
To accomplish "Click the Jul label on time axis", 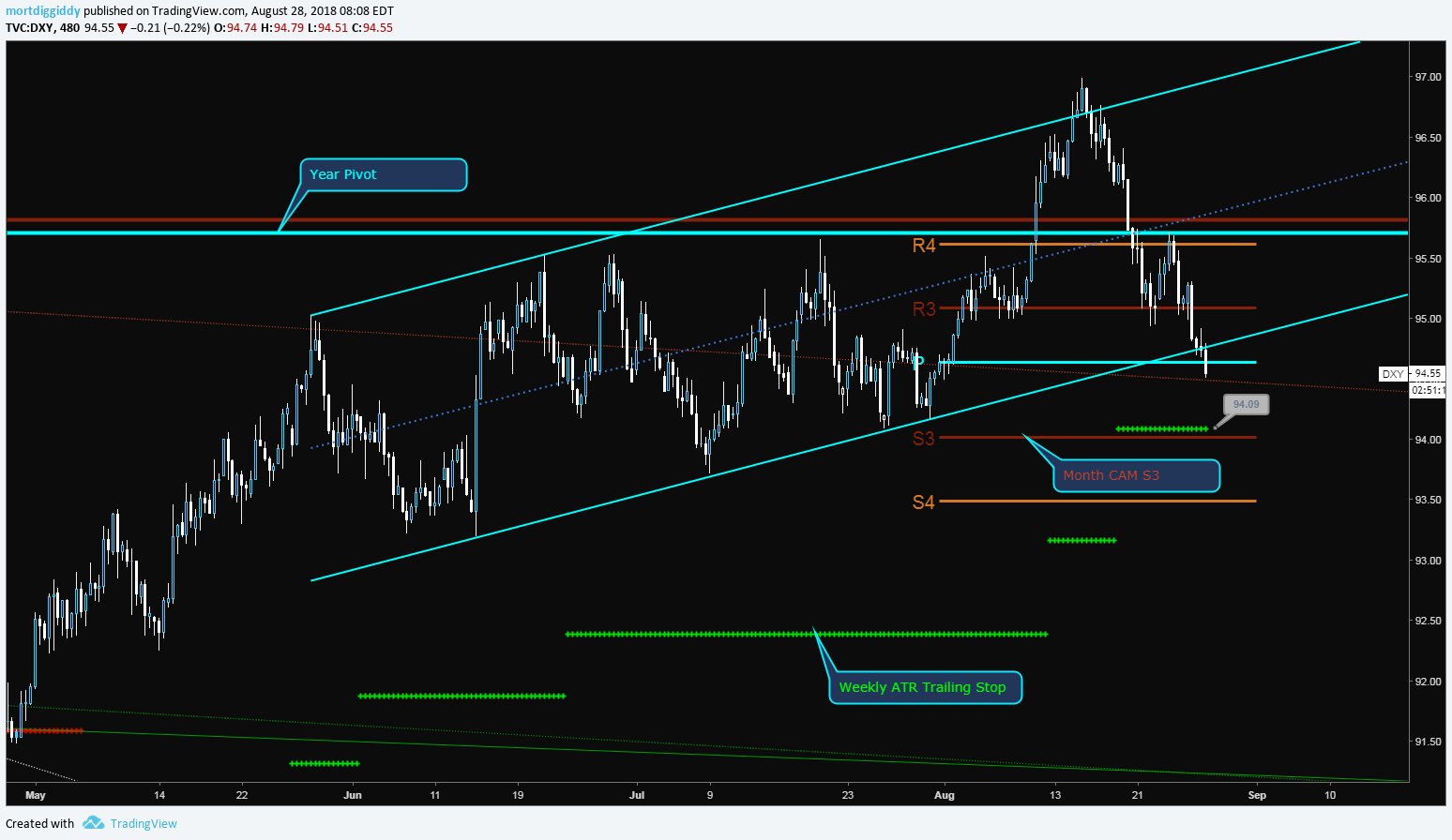I will 637,795.
